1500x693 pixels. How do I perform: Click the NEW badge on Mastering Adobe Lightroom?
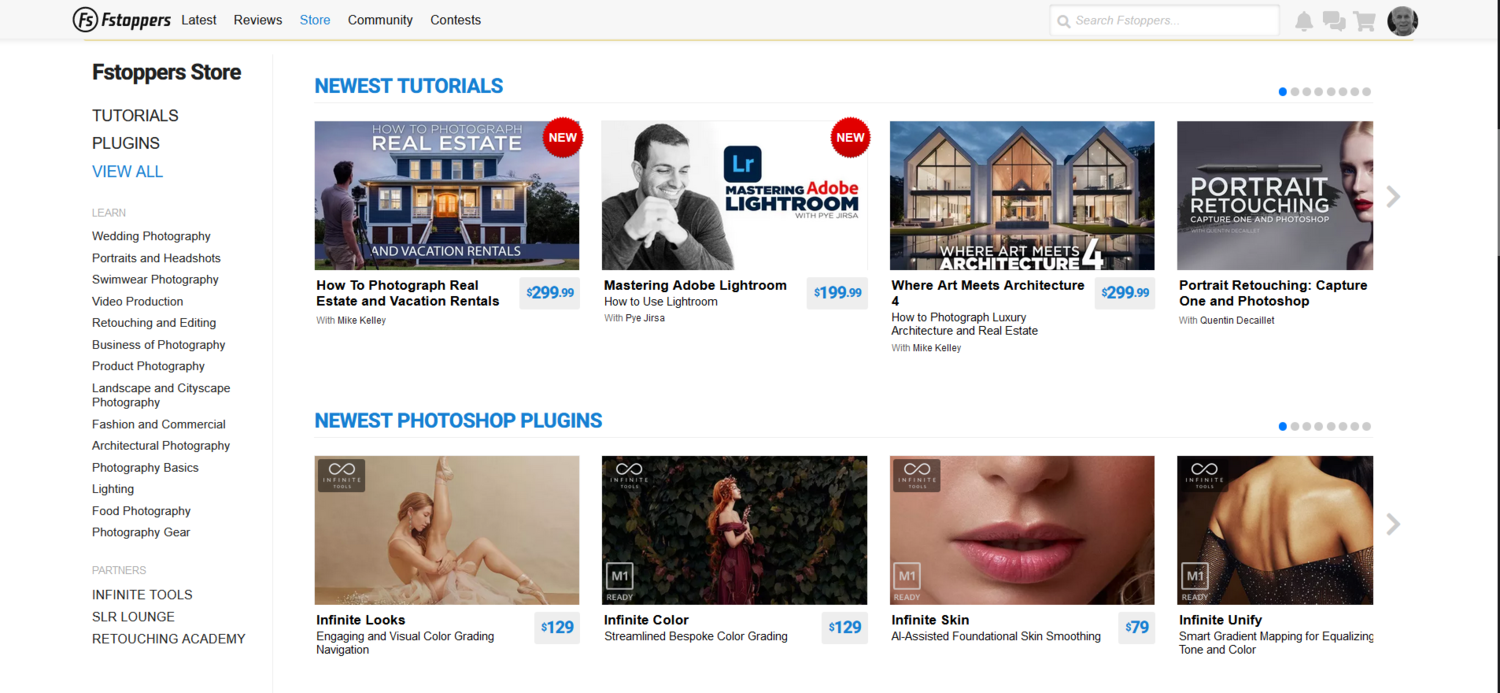tap(851, 138)
